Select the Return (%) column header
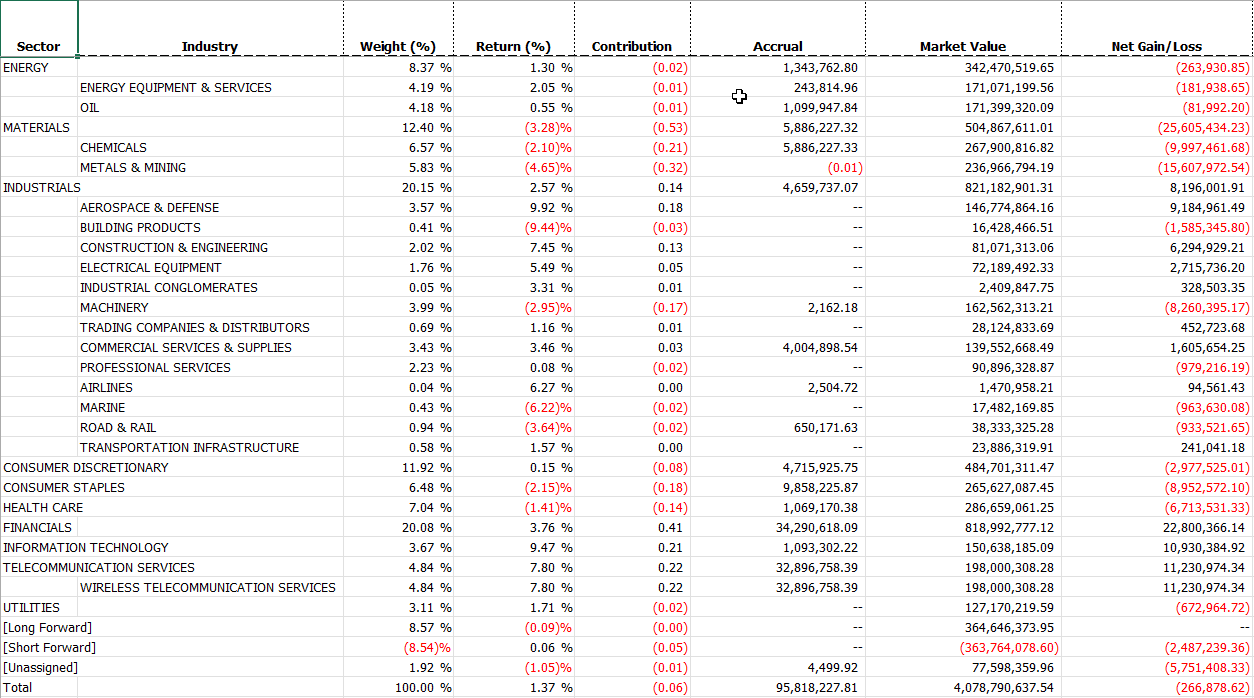1254x698 pixels. [513, 46]
